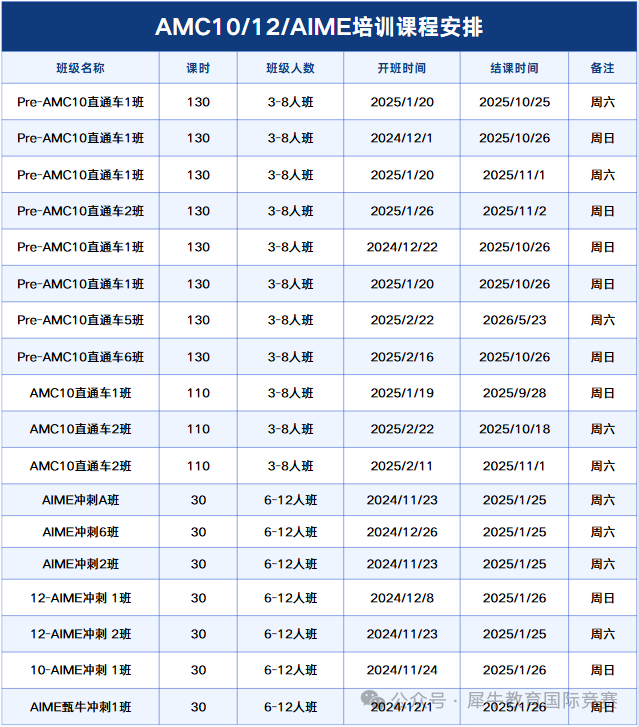Image resolution: width=639 pixels, height=727 pixels.
Task: Click the Pre-AMC10直通车6班 row name
Action: point(81,357)
